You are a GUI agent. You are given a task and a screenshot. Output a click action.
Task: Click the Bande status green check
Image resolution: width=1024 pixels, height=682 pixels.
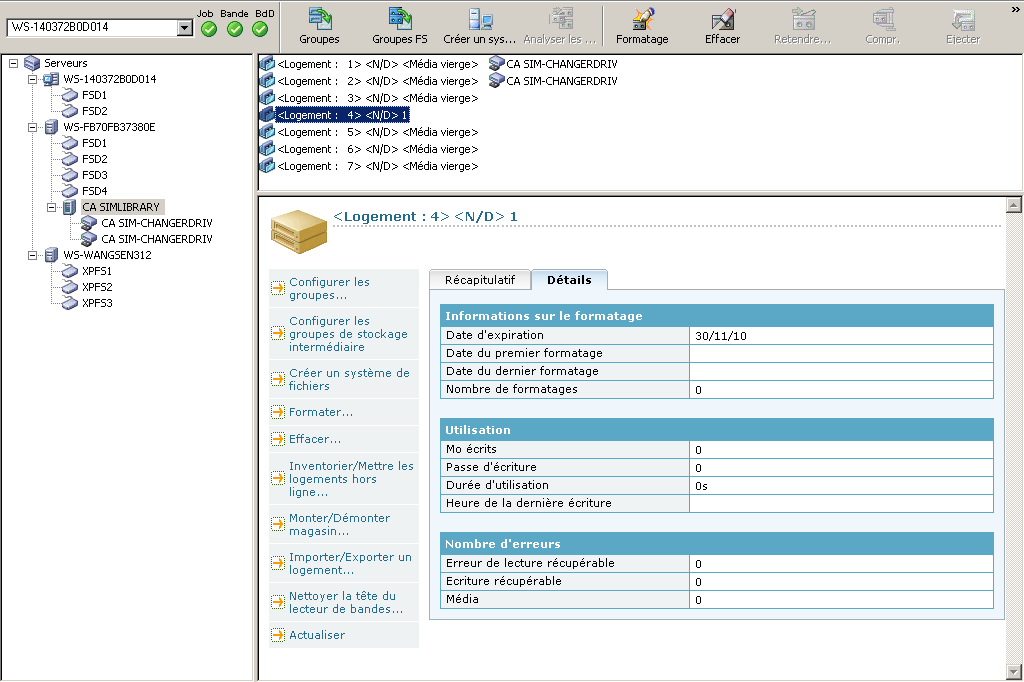[234, 29]
